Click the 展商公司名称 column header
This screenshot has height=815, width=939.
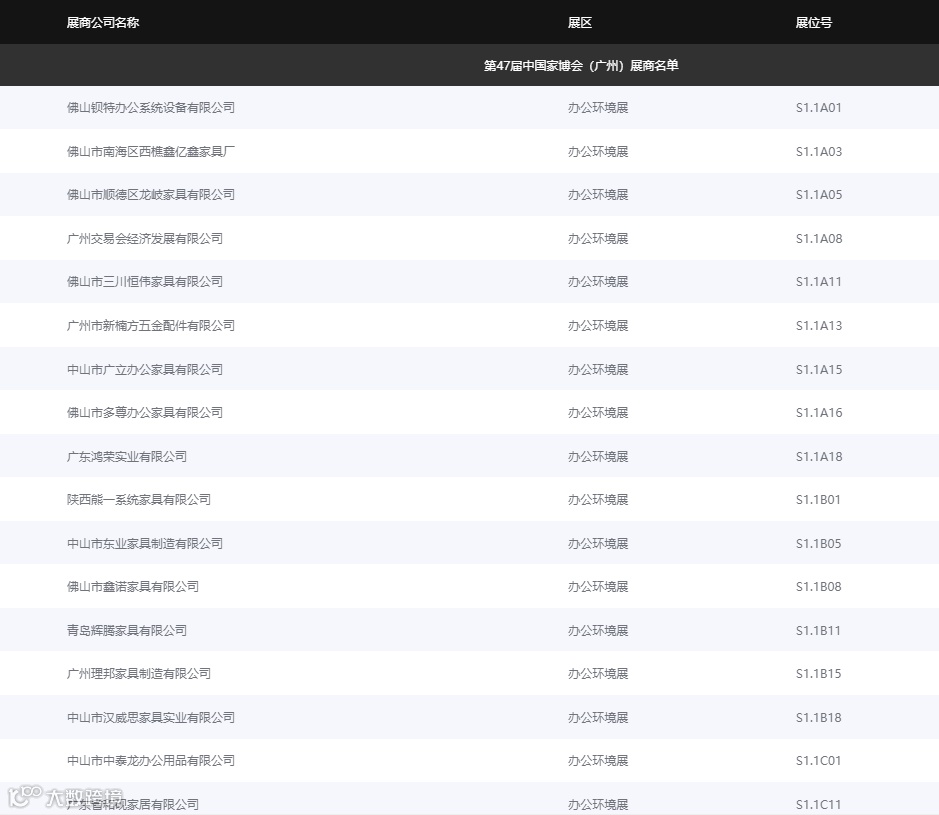103,23
